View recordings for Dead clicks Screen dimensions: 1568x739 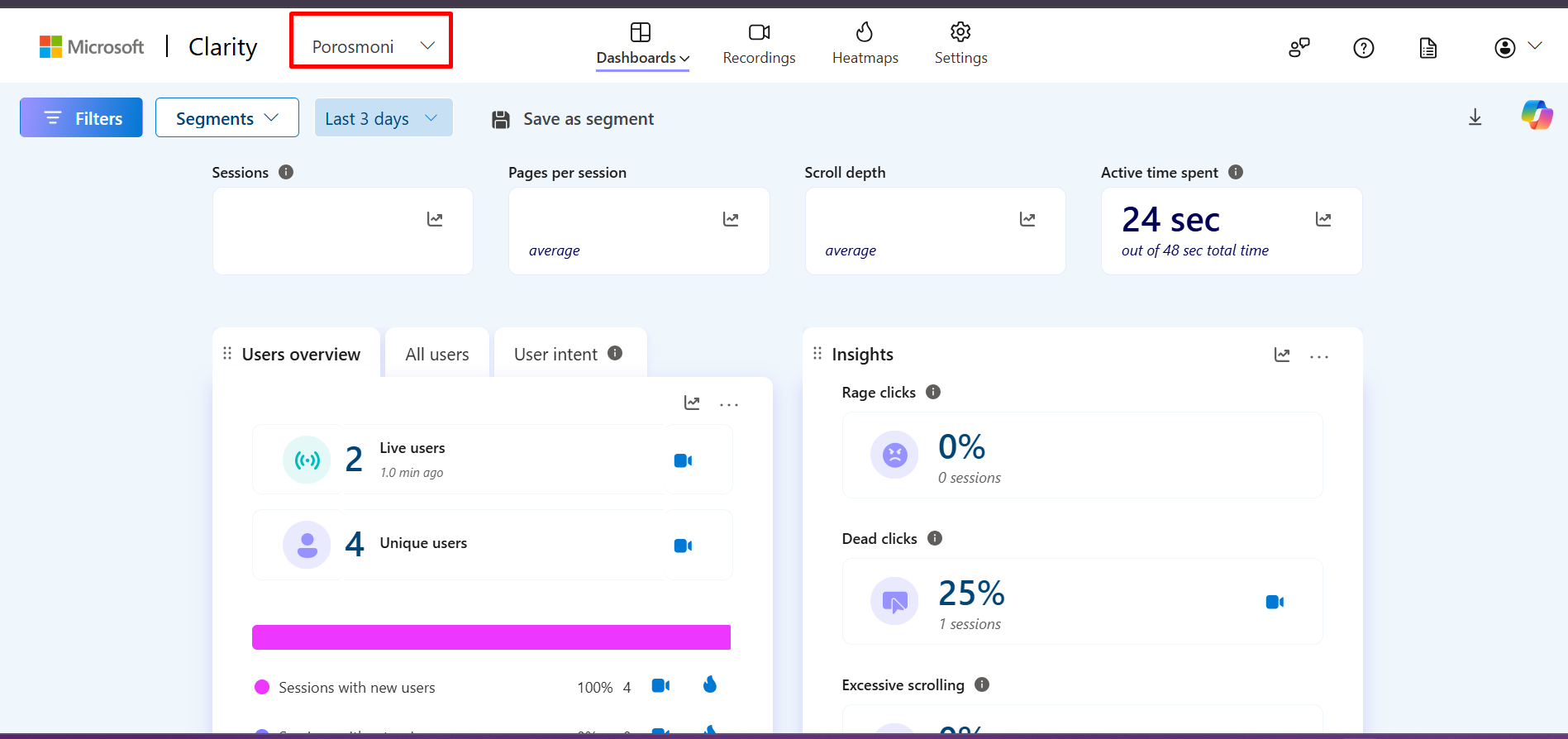click(x=1275, y=602)
